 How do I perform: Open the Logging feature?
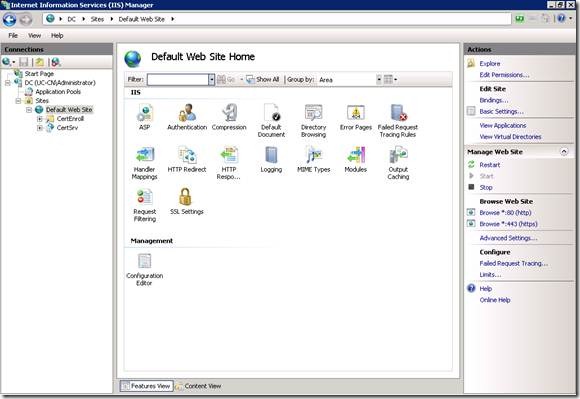(x=271, y=159)
